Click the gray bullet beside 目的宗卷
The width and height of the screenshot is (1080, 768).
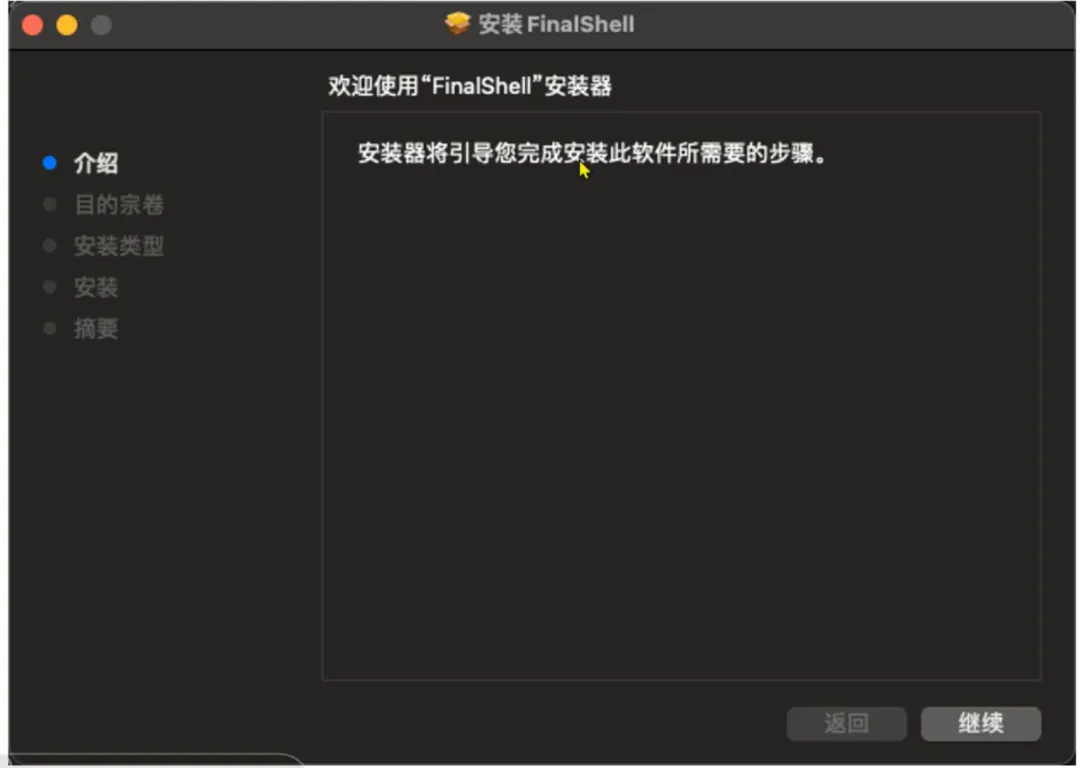click(x=50, y=204)
